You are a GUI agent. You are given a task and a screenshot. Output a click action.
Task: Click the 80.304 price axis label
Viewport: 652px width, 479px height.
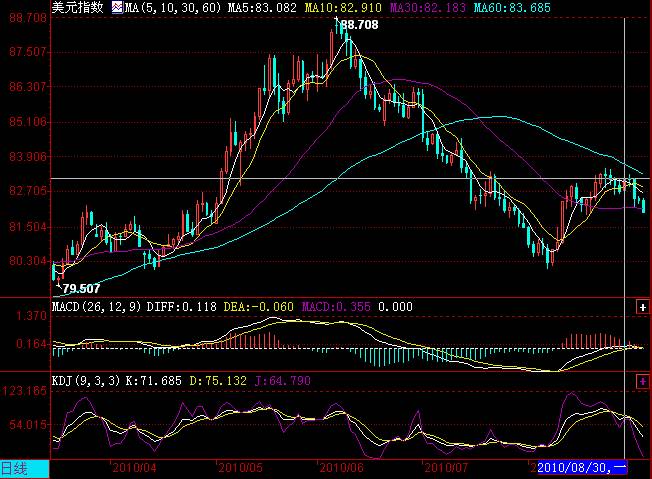coord(28,261)
